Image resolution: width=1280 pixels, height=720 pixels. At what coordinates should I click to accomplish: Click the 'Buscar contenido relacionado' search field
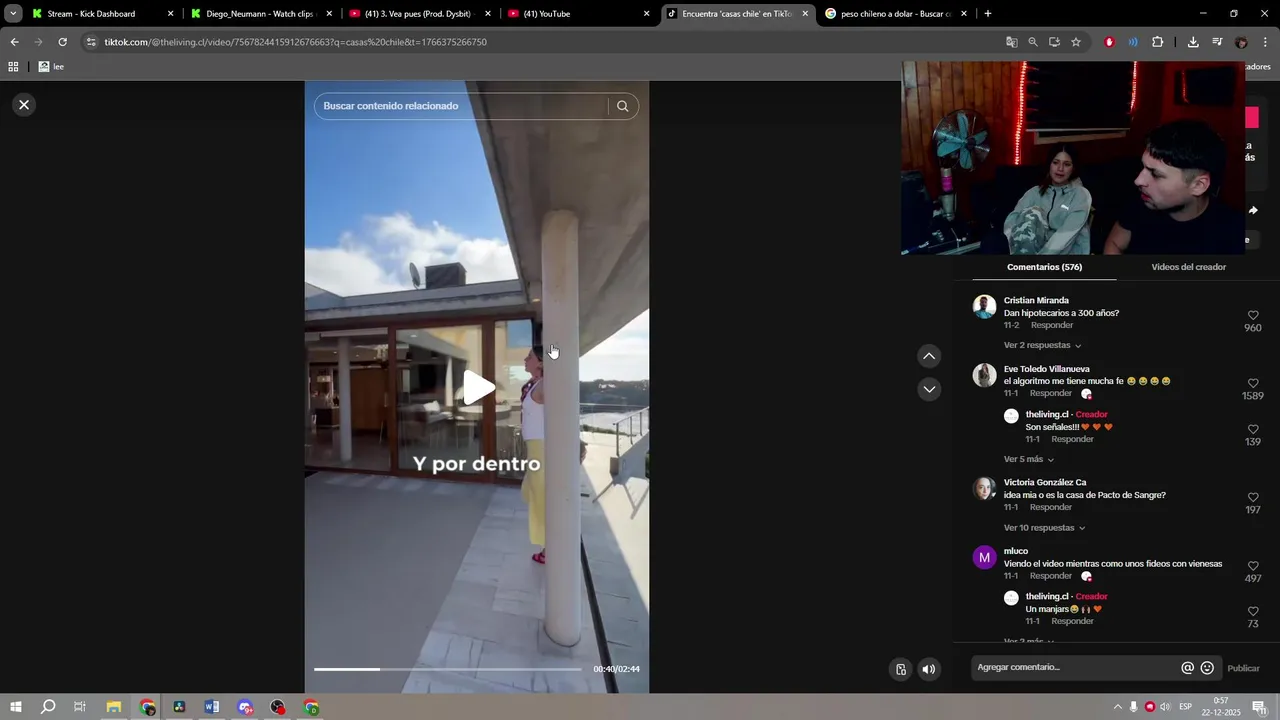pyautogui.click(x=460, y=106)
